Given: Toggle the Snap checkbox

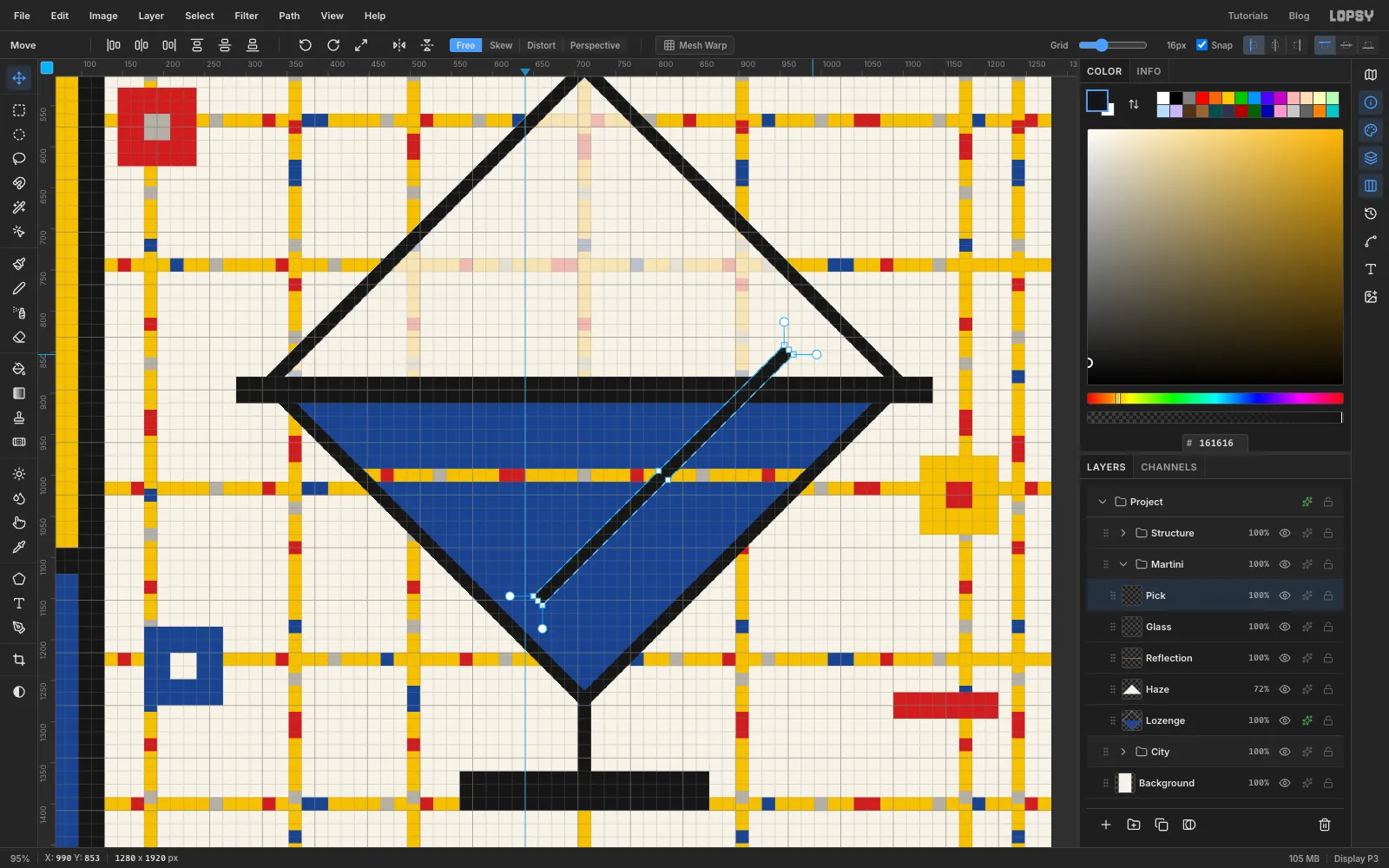Looking at the screenshot, I should [x=1202, y=45].
